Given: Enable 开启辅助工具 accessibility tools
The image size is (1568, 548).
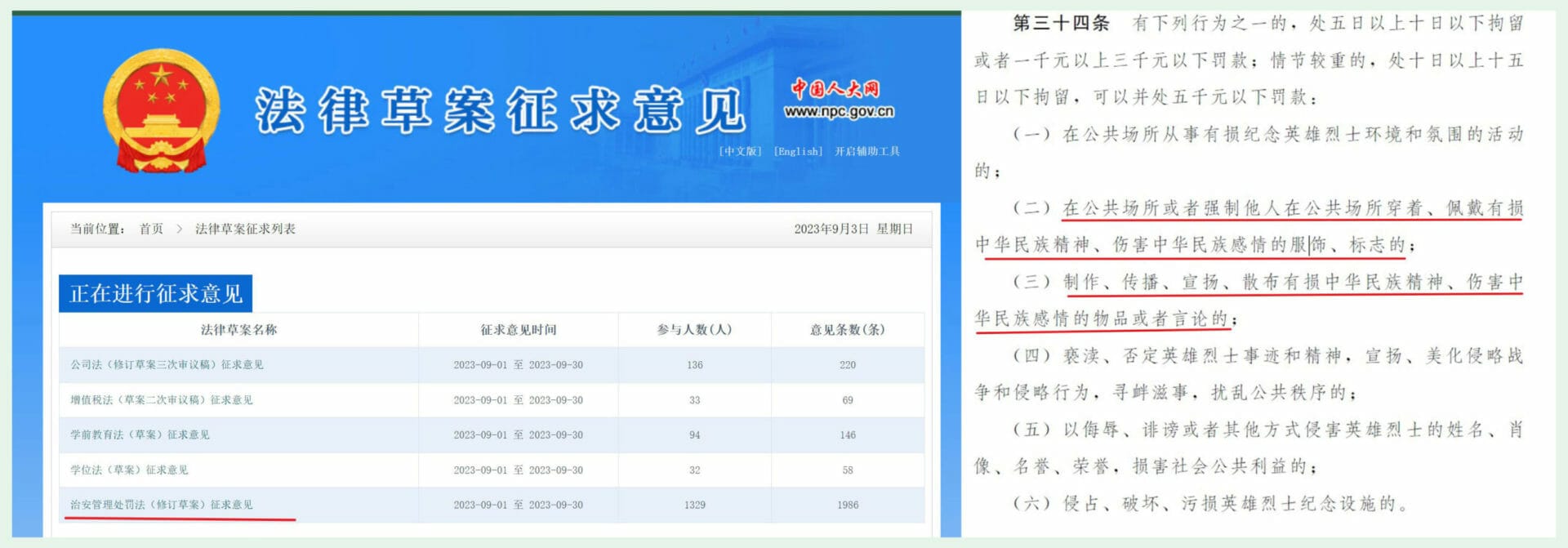Looking at the screenshot, I should [x=866, y=151].
